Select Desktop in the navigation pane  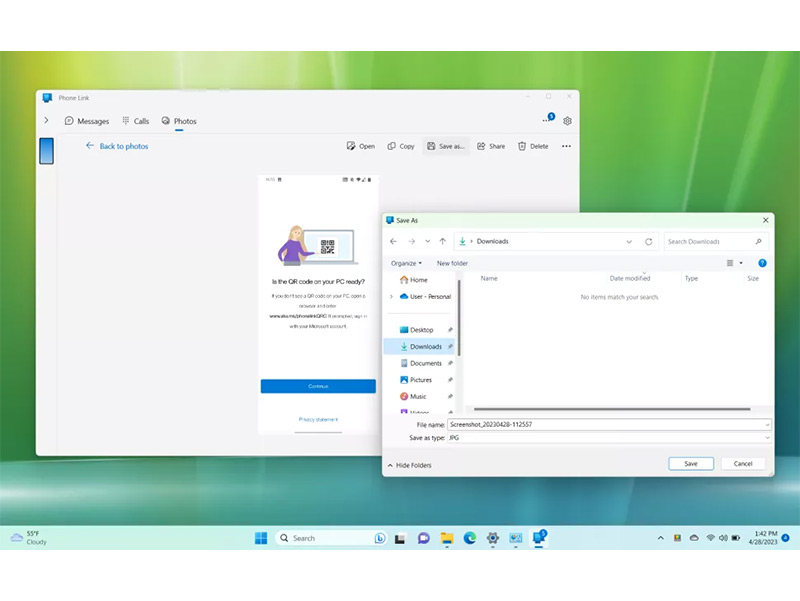pos(416,330)
